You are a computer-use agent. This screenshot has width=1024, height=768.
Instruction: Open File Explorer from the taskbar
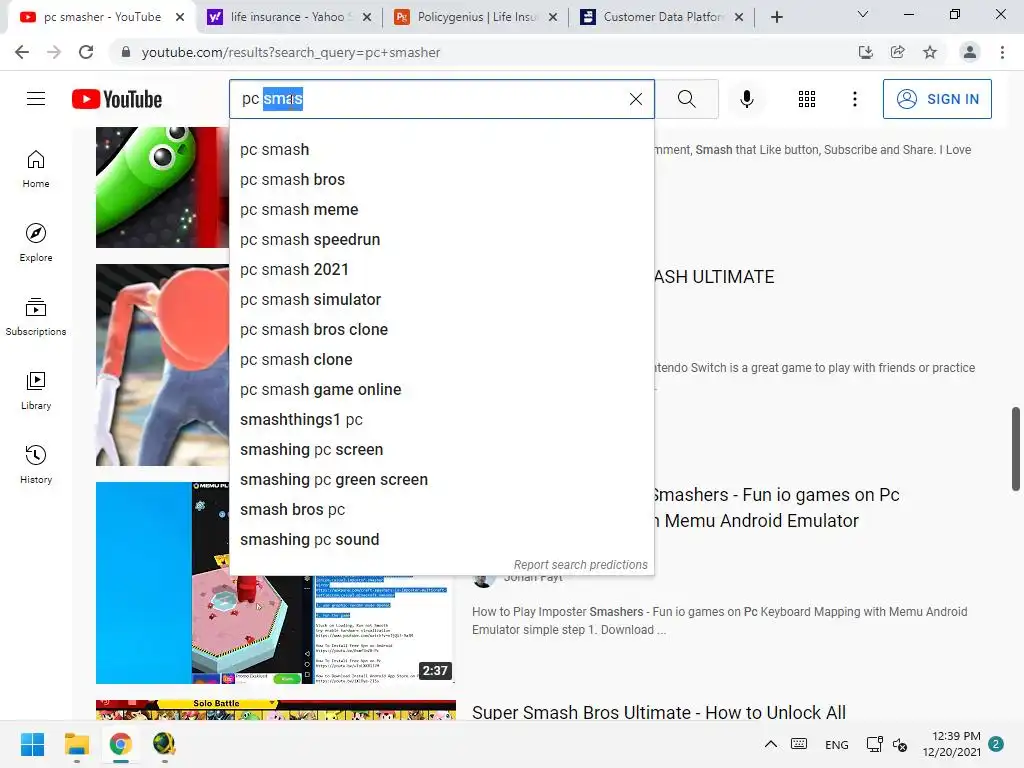pyautogui.click(x=76, y=744)
